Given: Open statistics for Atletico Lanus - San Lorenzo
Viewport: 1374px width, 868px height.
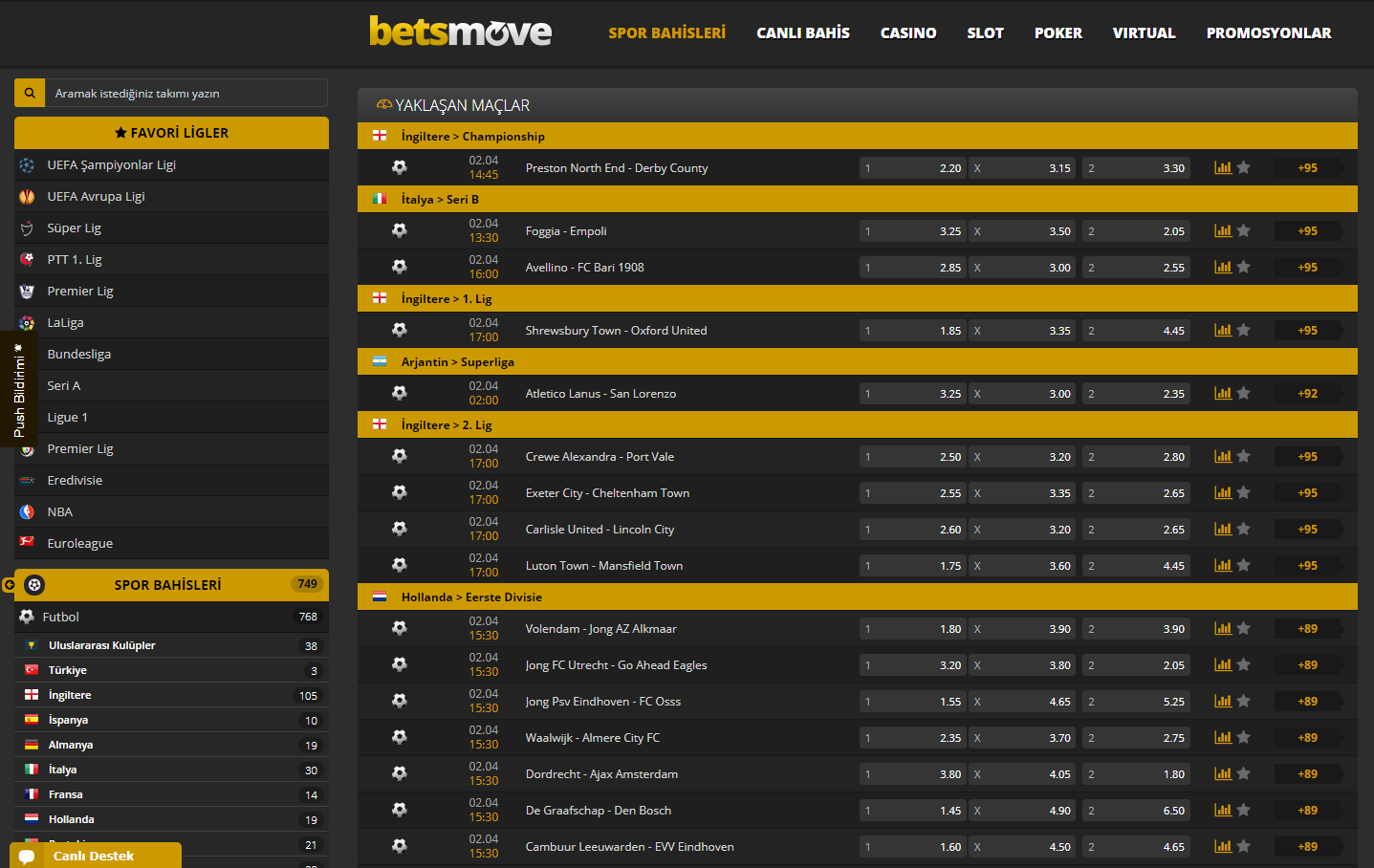Looking at the screenshot, I should point(1223,393).
